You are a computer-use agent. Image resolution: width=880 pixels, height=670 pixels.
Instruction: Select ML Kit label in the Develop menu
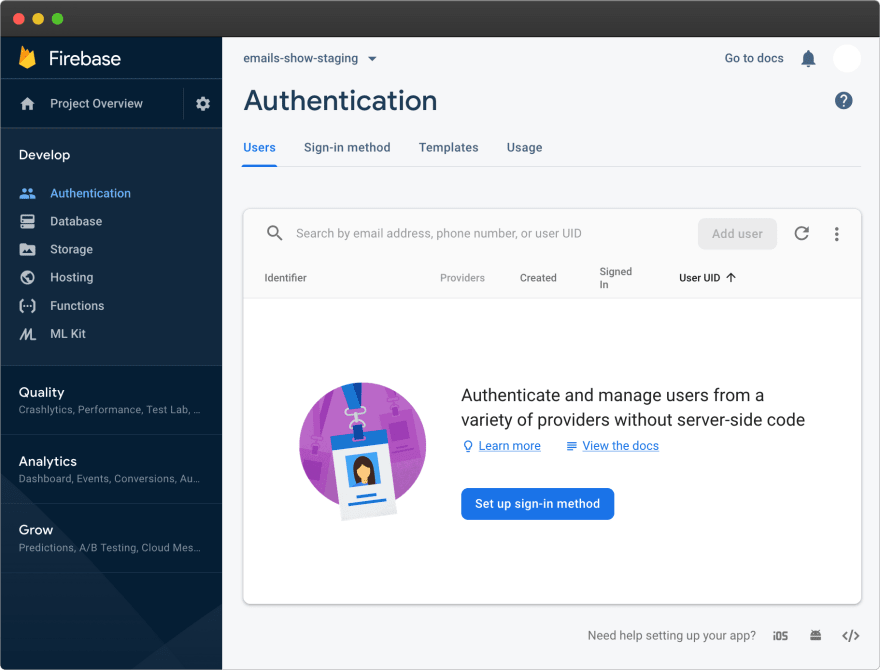coord(67,334)
